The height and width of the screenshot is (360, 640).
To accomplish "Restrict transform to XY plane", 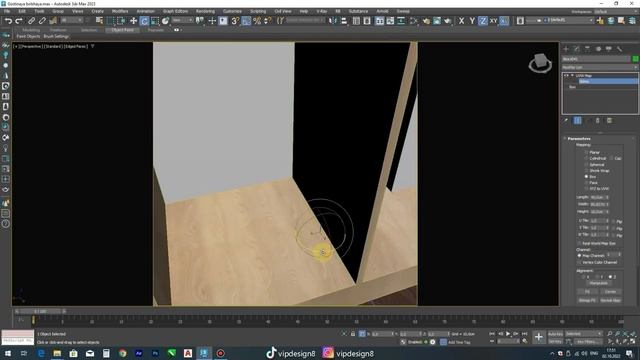I will click(x=493, y=21).
